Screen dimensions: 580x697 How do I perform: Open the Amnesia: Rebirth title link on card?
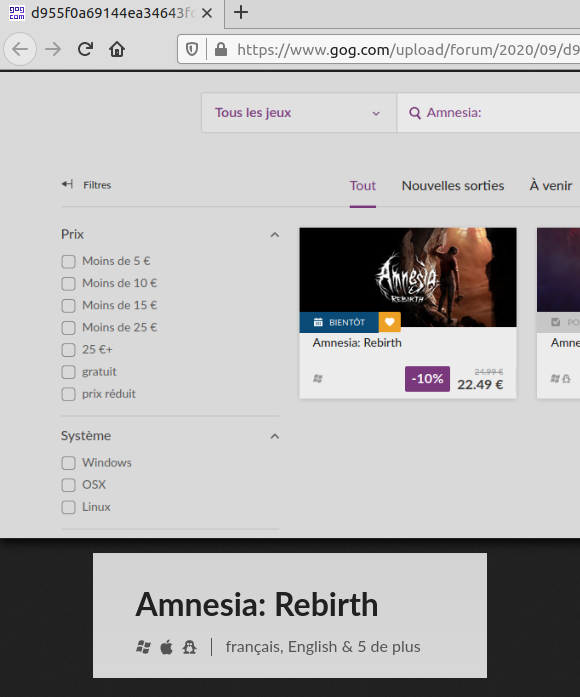[x=357, y=343]
